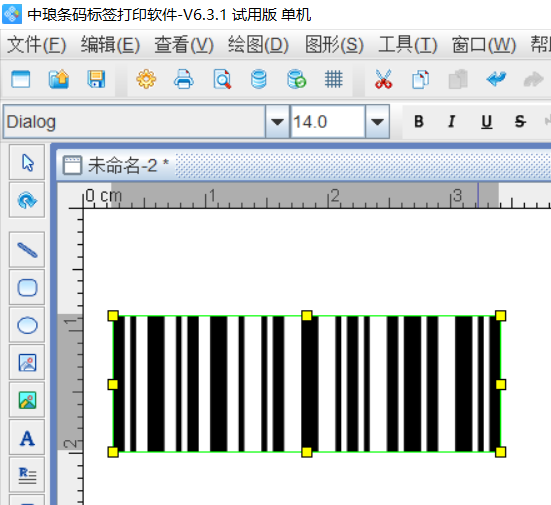The height and width of the screenshot is (505, 551).
Task: Open the 文件(F) menu
Action: [37, 45]
